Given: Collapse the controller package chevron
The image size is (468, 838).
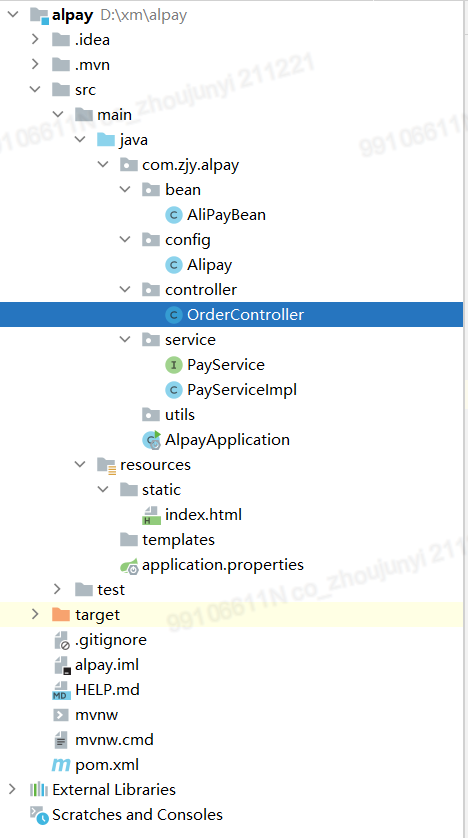Looking at the screenshot, I should [125, 290].
